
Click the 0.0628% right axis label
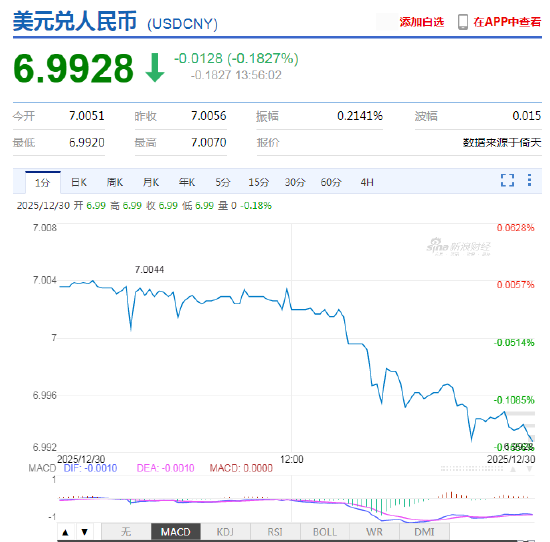[515, 228]
